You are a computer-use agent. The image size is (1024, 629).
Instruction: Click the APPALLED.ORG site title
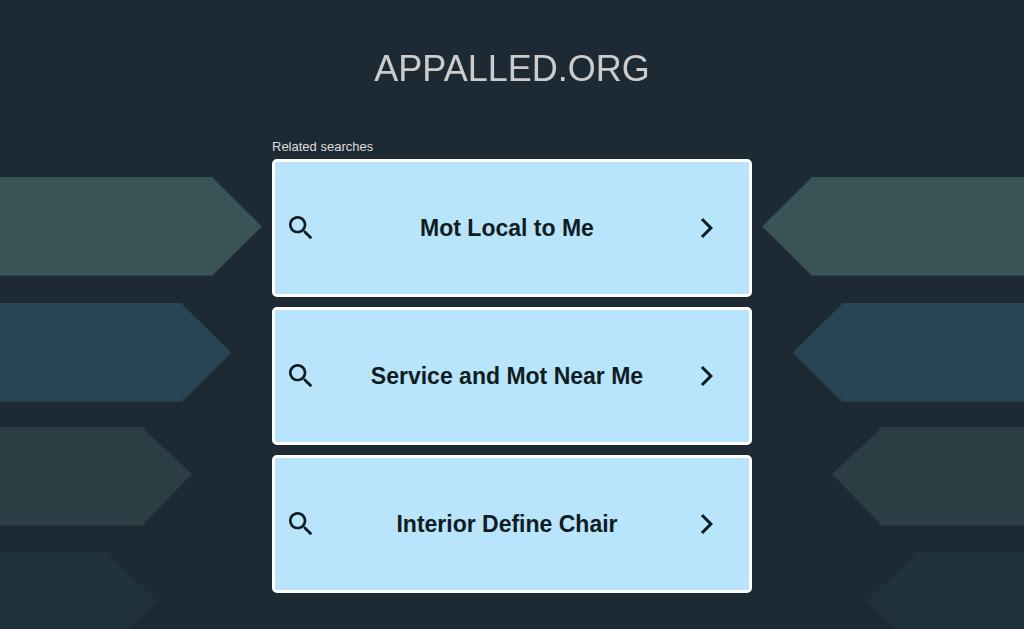click(x=511, y=69)
